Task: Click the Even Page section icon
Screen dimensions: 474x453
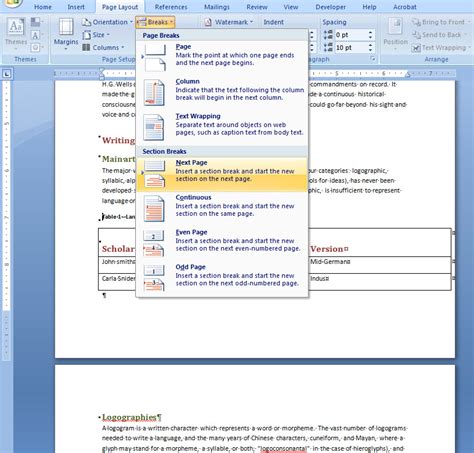Action: tap(154, 244)
